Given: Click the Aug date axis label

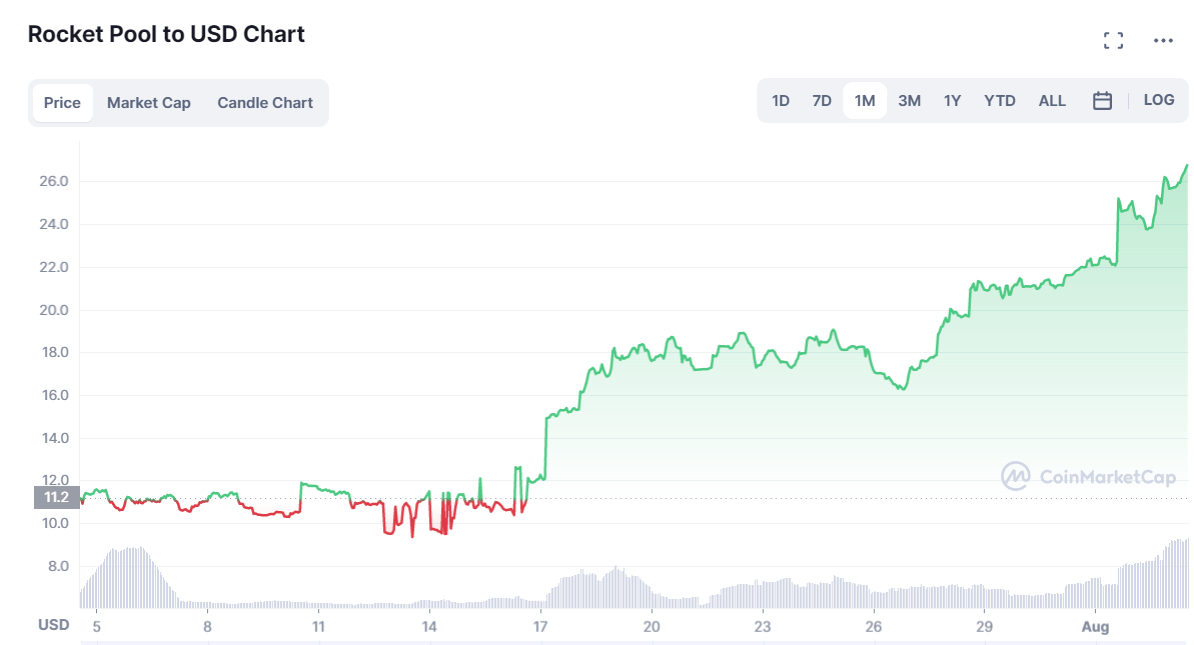Looking at the screenshot, I should pos(1096,627).
